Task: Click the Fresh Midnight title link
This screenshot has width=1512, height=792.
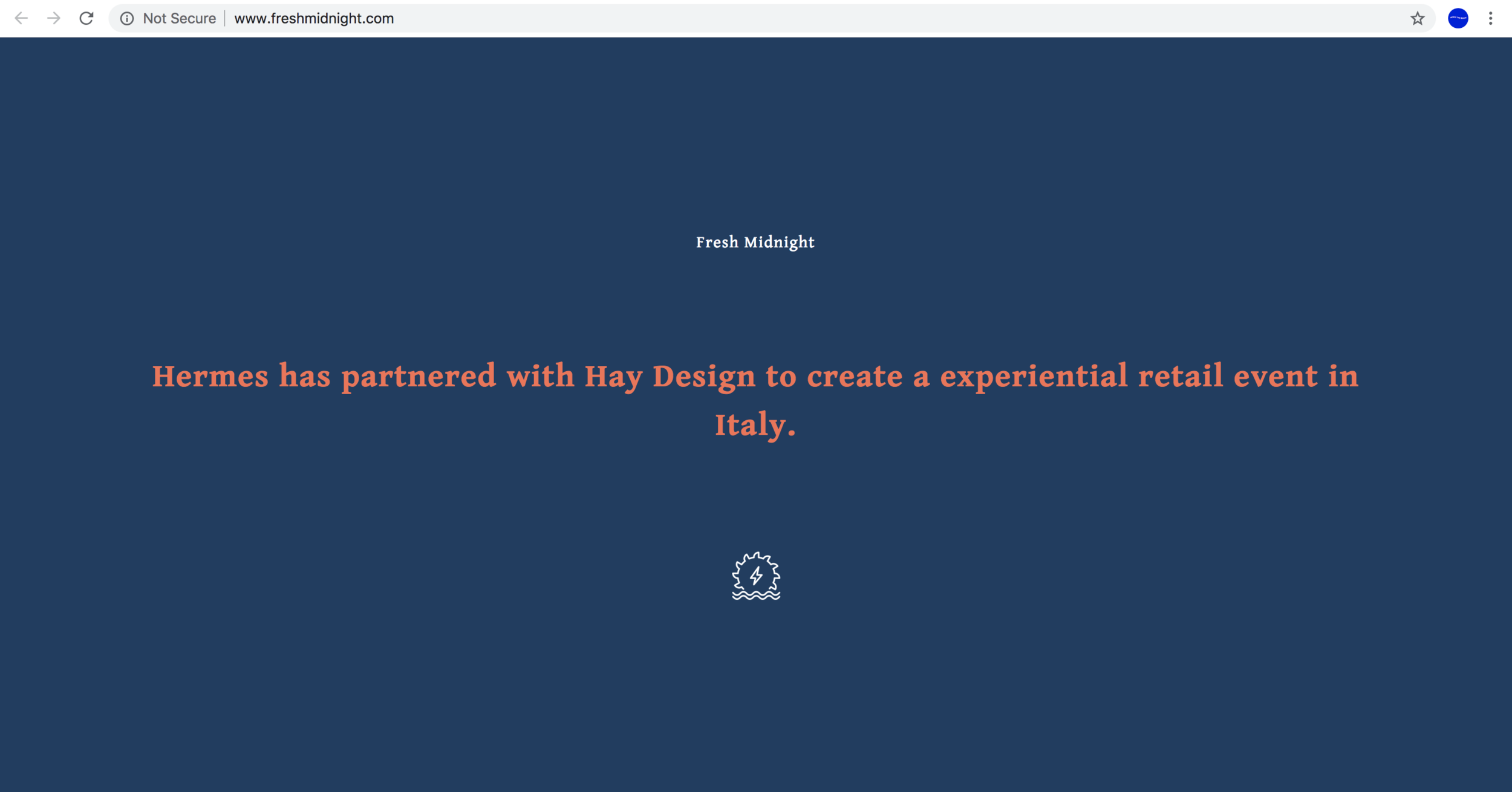Action: click(755, 242)
